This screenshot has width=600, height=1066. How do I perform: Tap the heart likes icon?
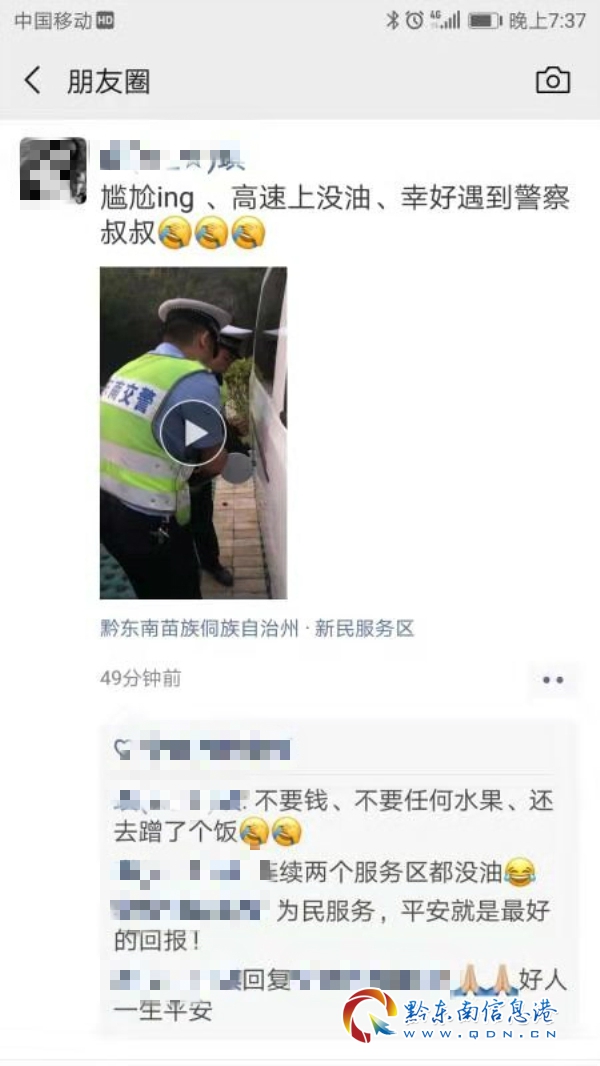pos(123,750)
